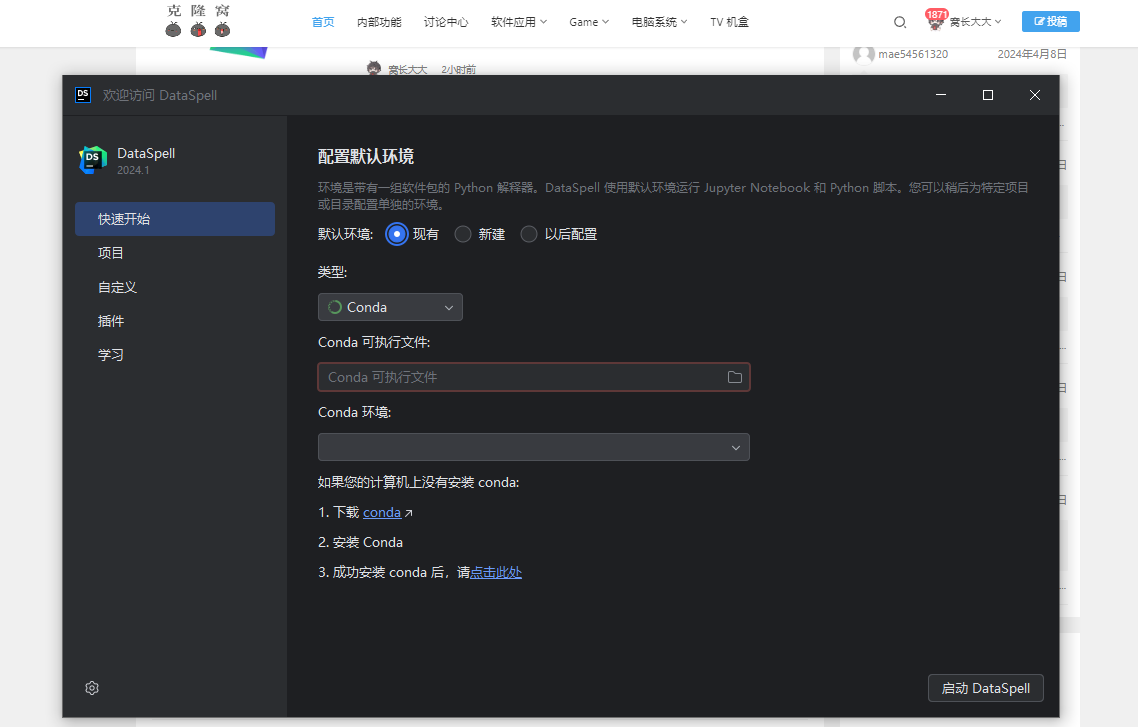This screenshot has height=727, width=1138.
Task: Click the 克隆窝 site logo
Action: pos(198,20)
